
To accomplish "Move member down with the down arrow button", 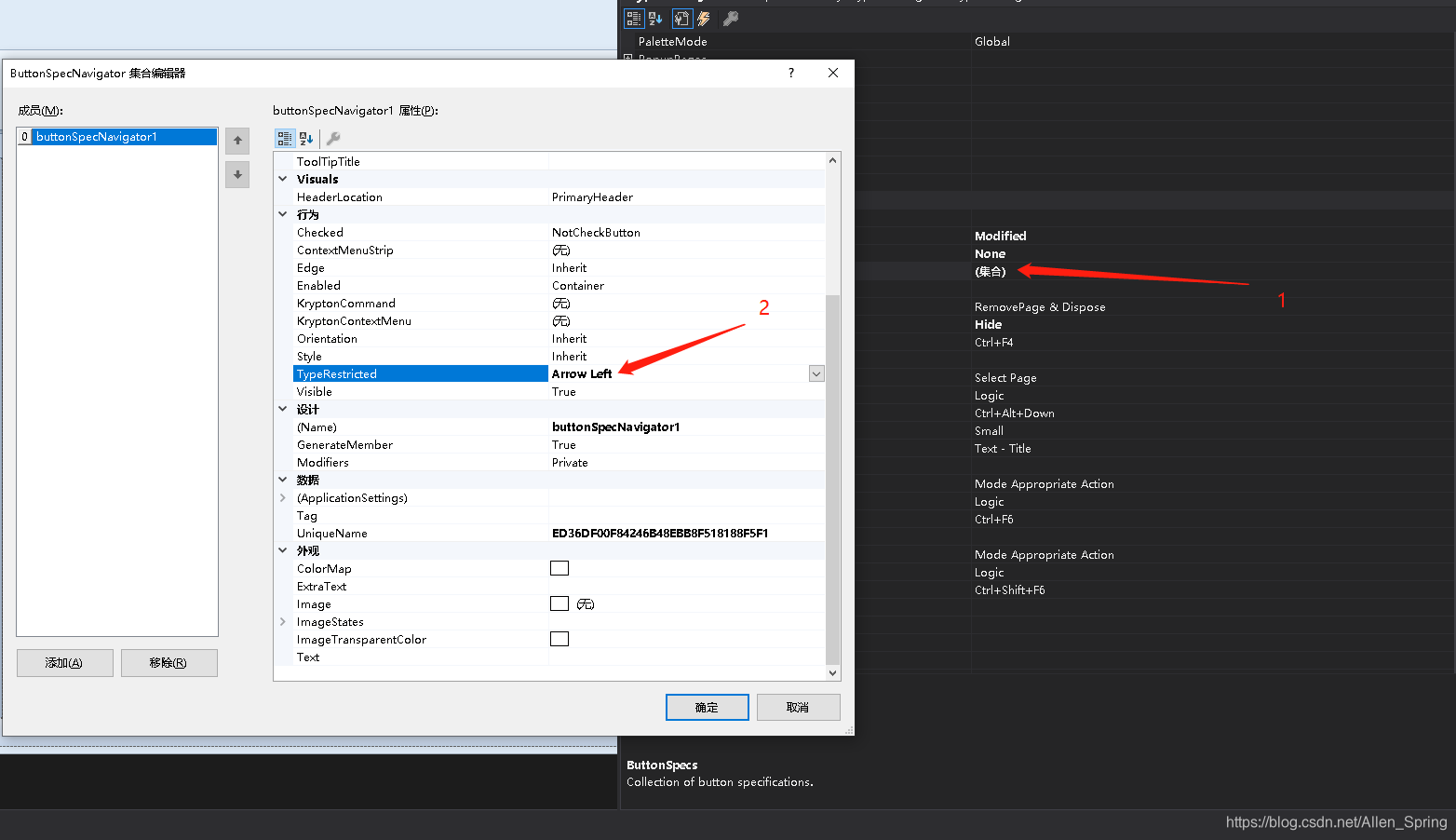I will pos(237,175).
